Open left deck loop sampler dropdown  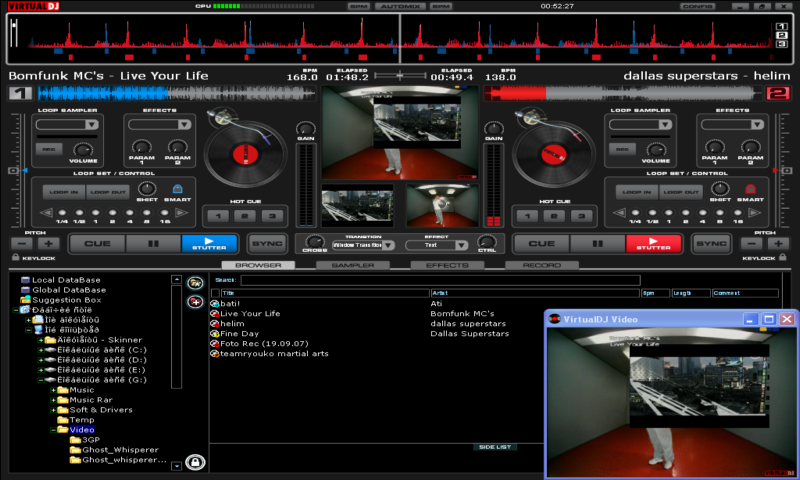(x=91, y=124)
